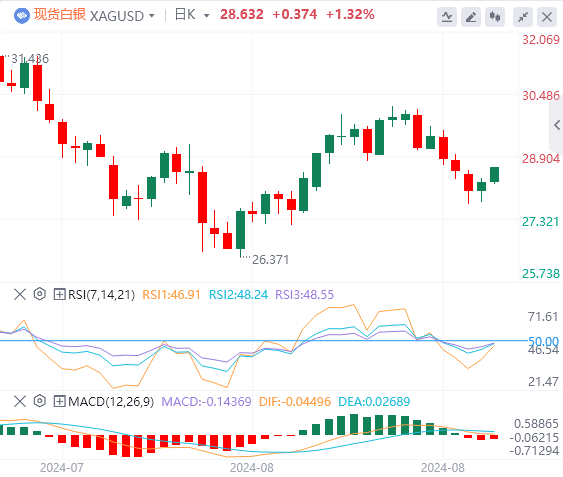Click the high label 31.436
The height and width of the screenshot is (477, 563).
30,59
